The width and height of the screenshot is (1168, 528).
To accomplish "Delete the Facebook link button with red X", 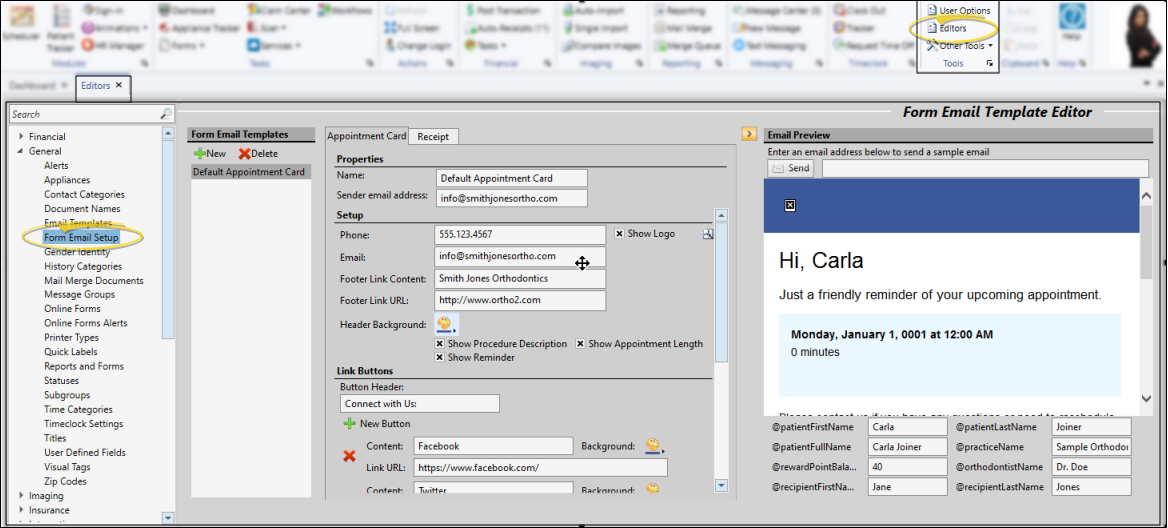I will tap(350, 456).
